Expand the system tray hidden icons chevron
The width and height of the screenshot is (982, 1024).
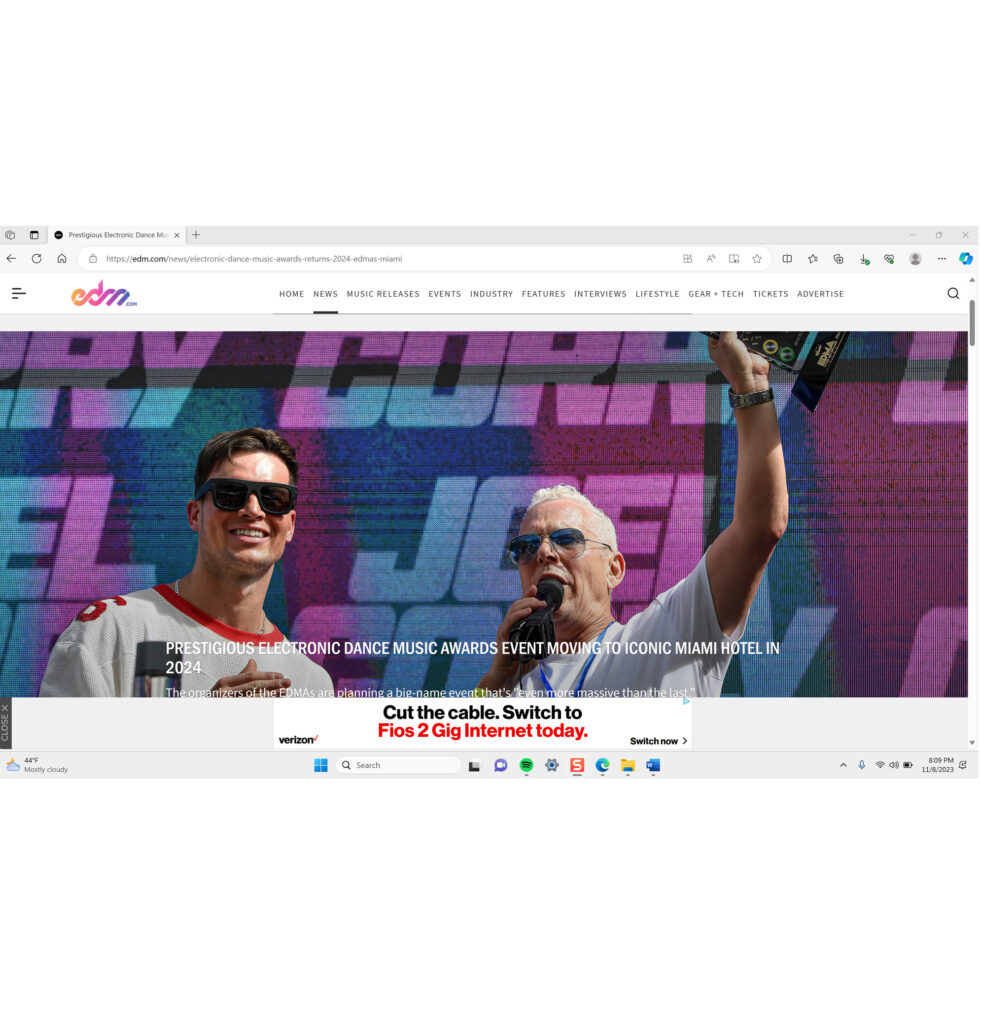pyautogui.click(x=843, y=765)
